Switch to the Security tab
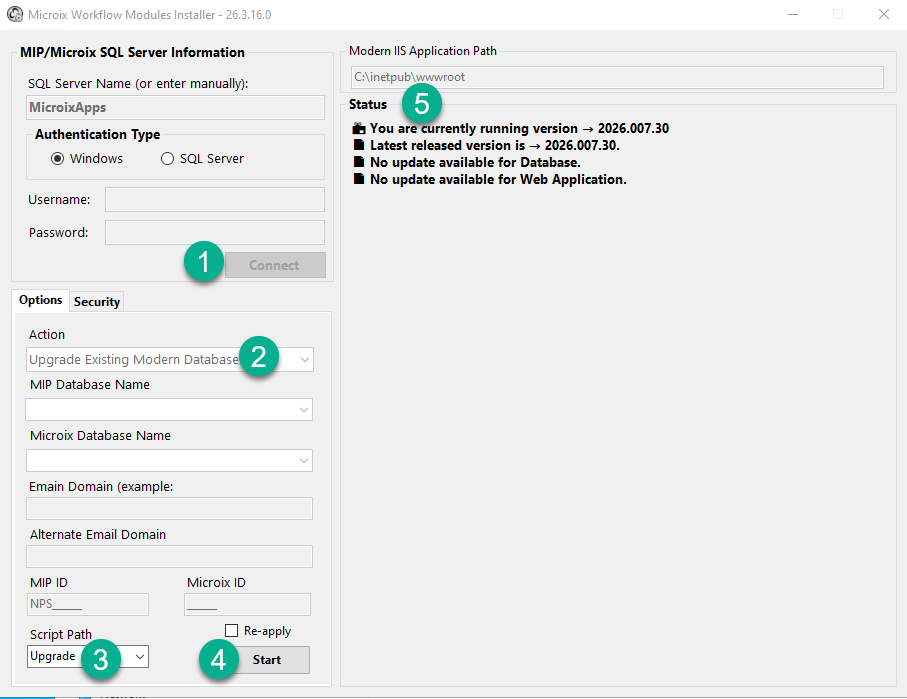907x699 pixels. (x=97, y=302)
